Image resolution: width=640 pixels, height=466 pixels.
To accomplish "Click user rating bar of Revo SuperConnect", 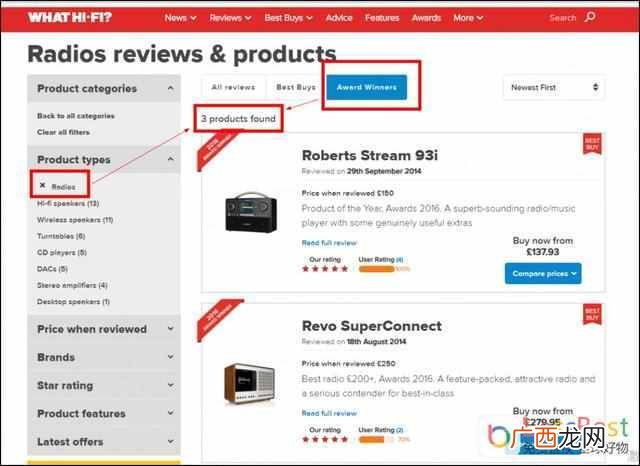I will point(384,439).
